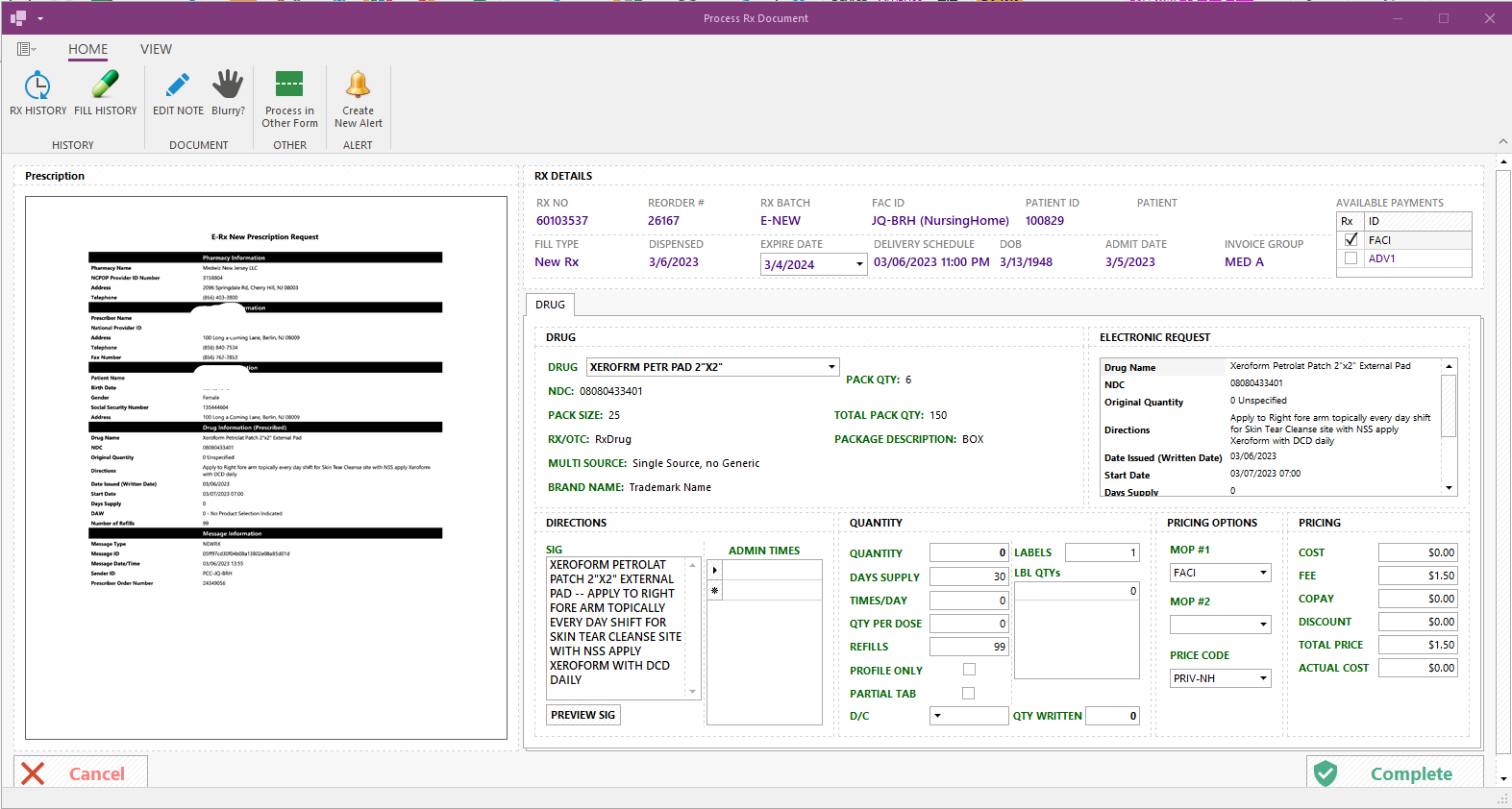Click the Days Supply input field
The height and width of the screenshot is (809, 1512).
point(968,576)
